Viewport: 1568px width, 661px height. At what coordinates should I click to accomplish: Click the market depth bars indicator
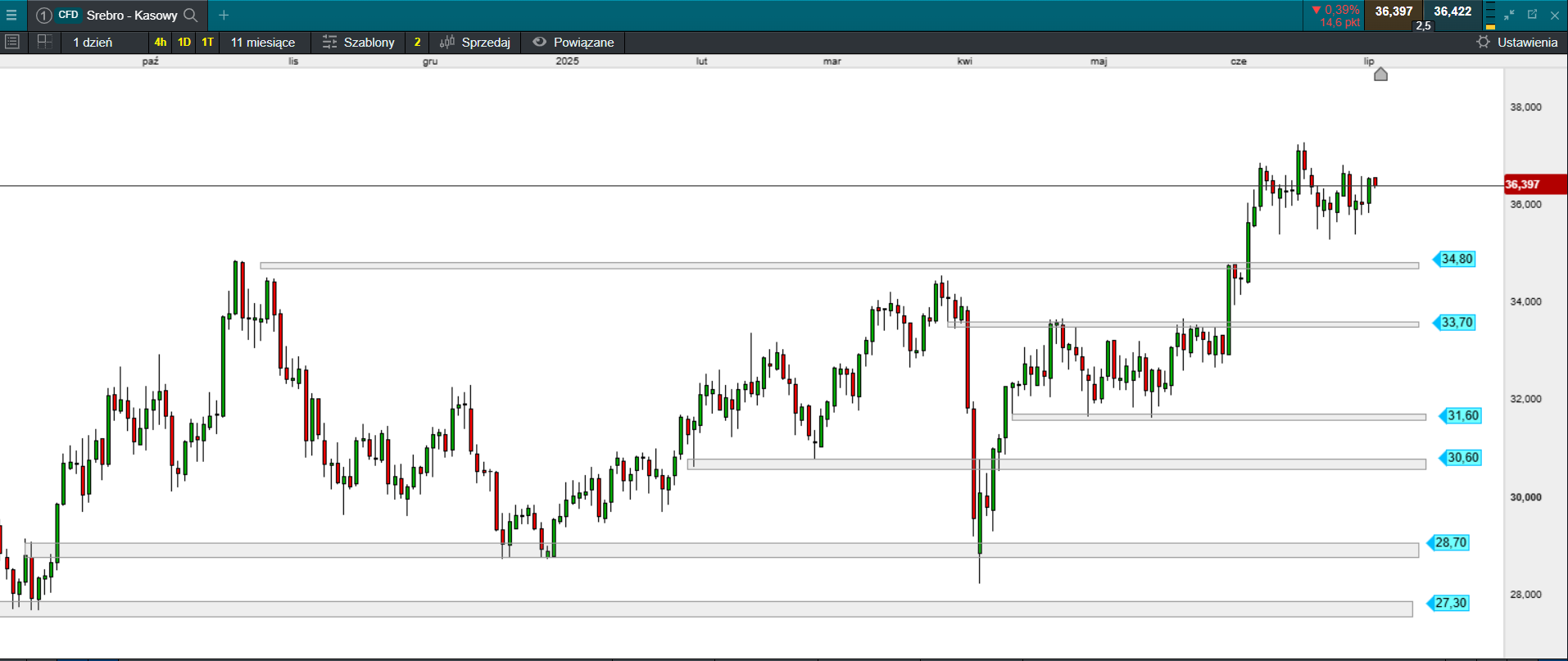tap(1490, 16)
